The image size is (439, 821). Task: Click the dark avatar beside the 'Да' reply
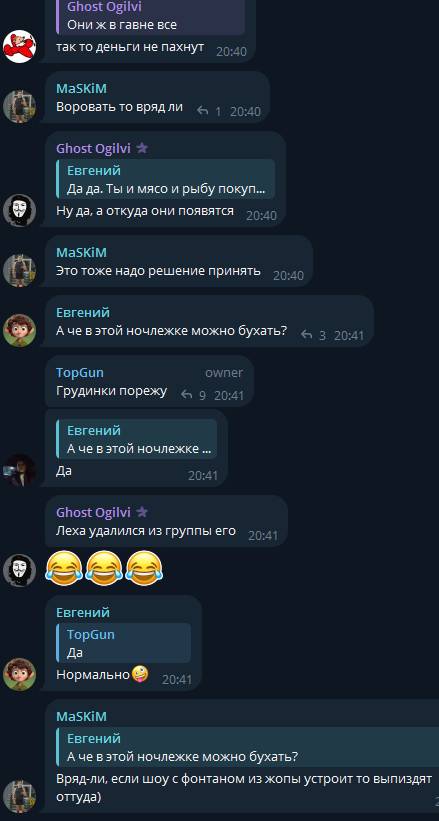pyautogui.click(x=19, y=470)
